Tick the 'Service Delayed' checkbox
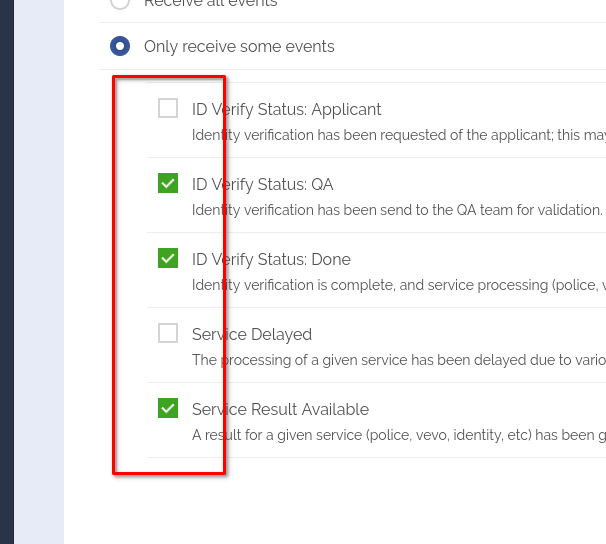 168,334
